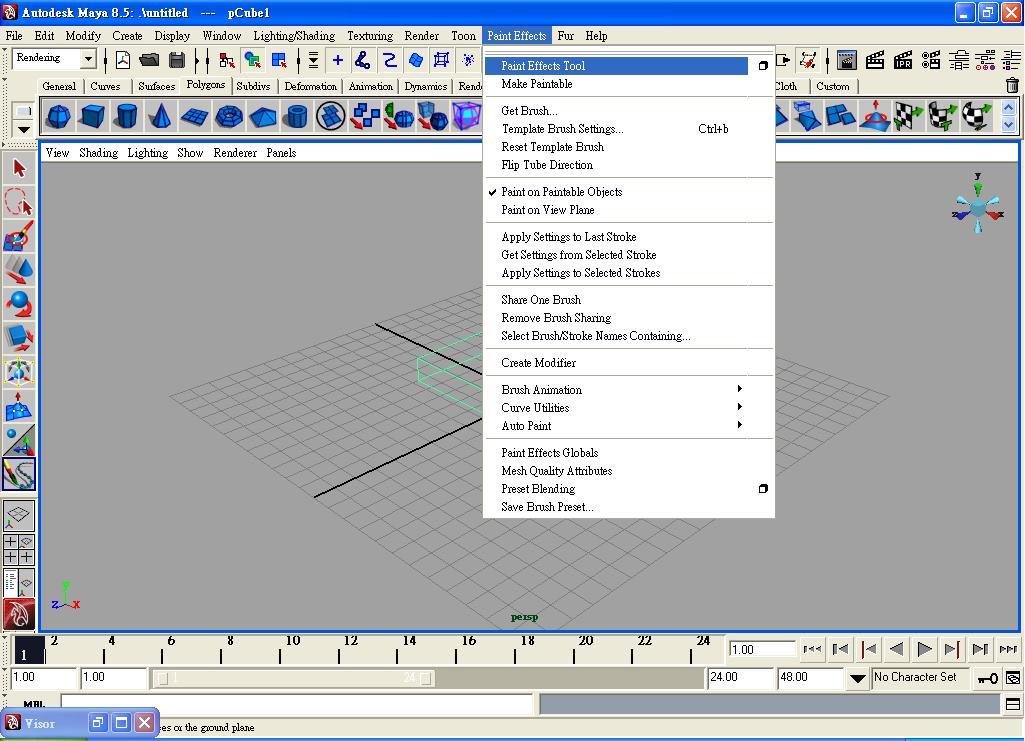Create a polygon pyramid from shelf

(263, 117)
